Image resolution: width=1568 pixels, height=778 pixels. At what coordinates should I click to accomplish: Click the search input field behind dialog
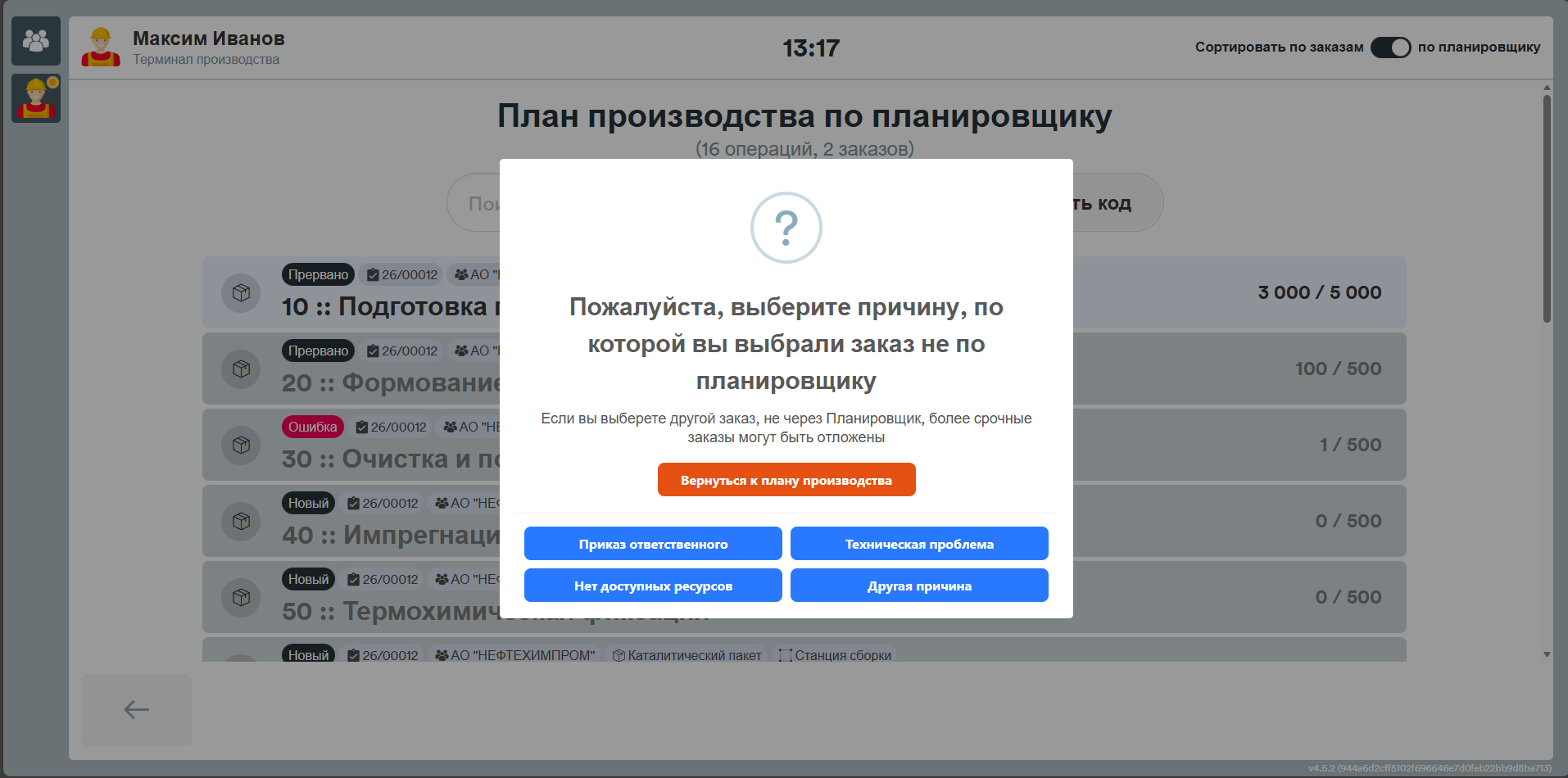[474, 202]
